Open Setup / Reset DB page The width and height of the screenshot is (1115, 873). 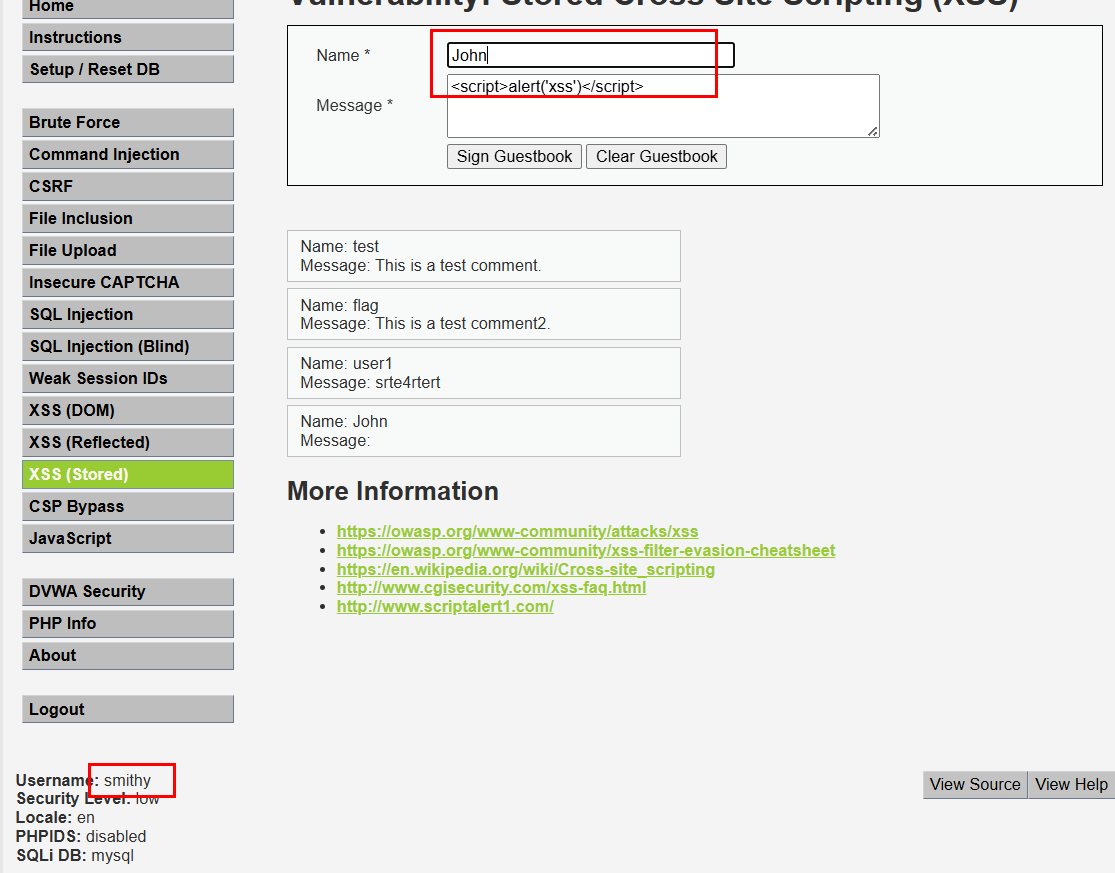click(x=128, y=69)
